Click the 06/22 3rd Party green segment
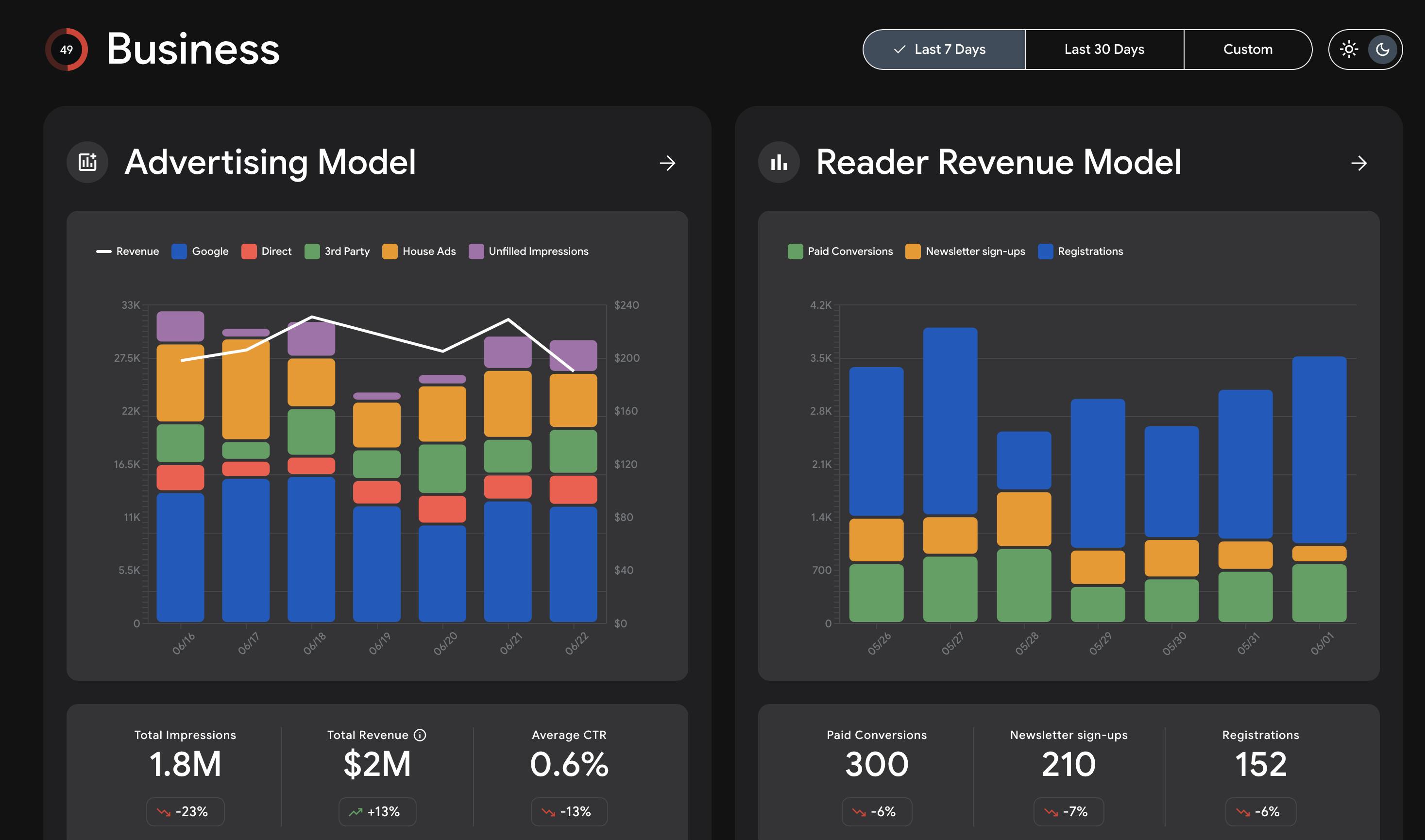This screenshot has height=840, width=1425. coord(573,451)
